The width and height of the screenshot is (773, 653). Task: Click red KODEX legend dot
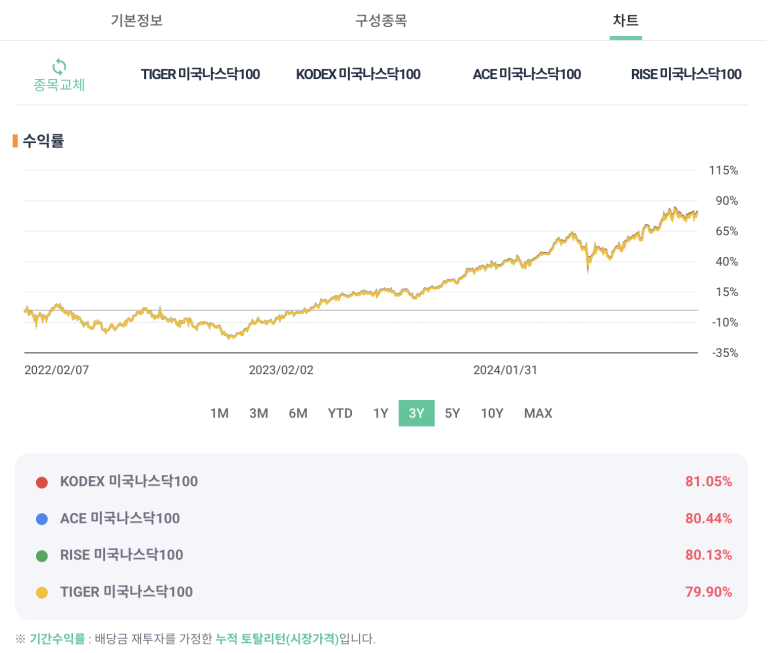click(x=42, y=482)
